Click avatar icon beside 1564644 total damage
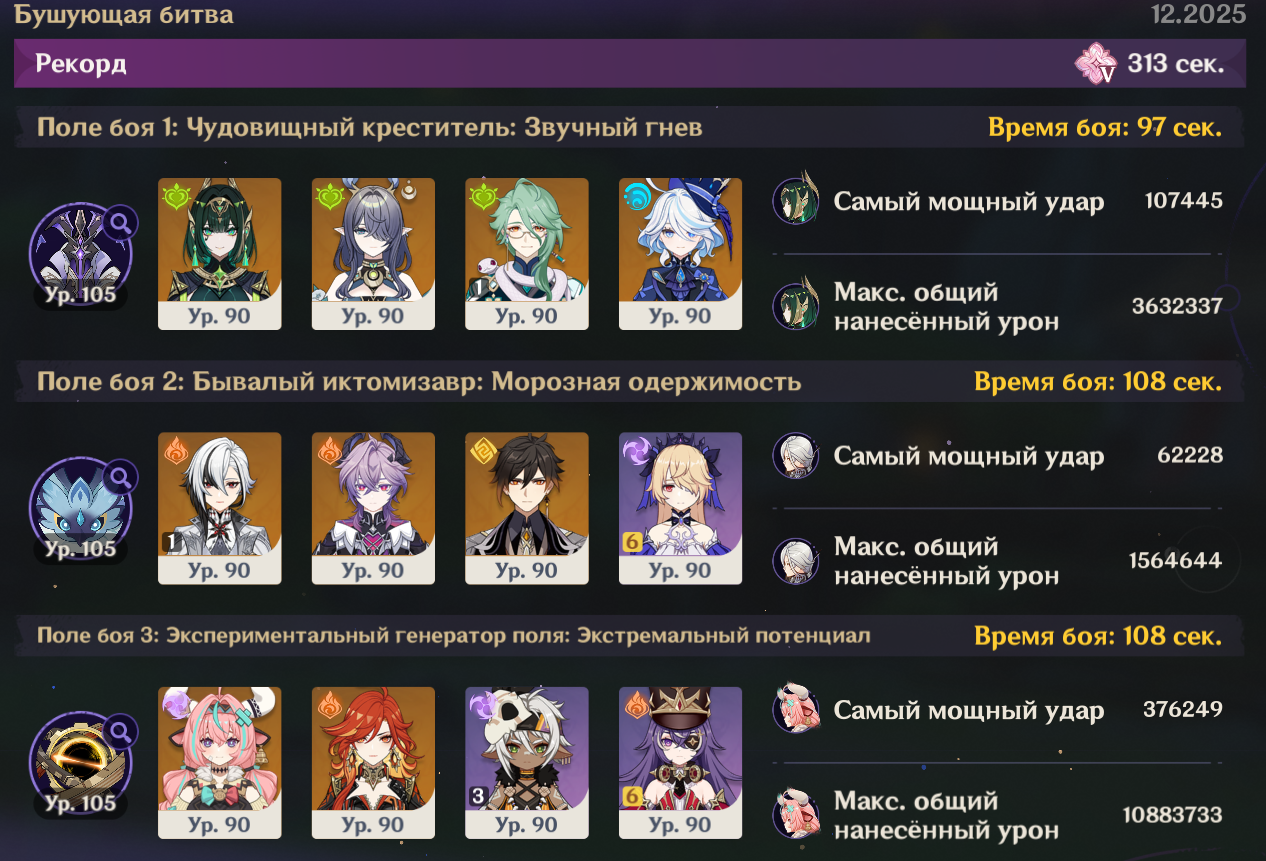Viewport: 1266px width, 861px height. tap(797, 561)
